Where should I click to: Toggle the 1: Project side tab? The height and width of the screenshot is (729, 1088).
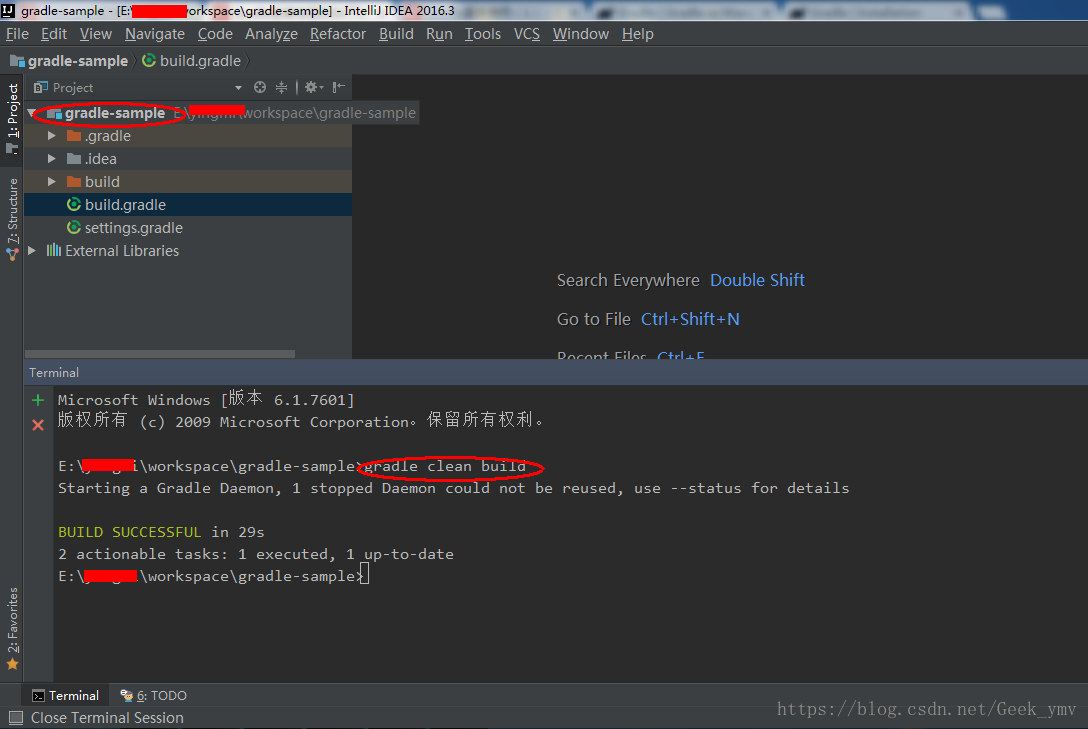click(x=12, y=119)
